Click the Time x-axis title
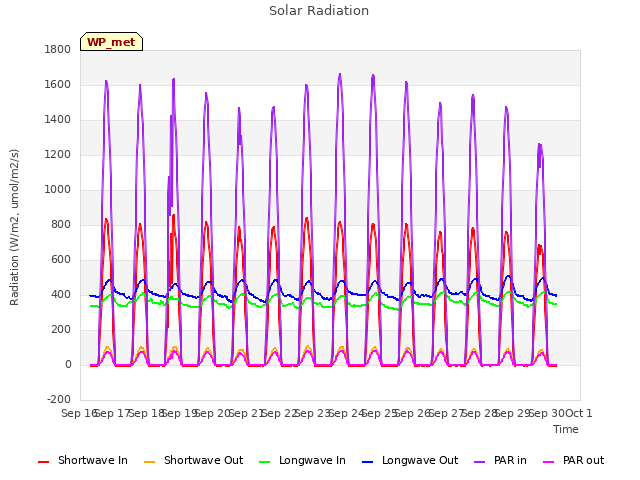Image resolution: width=640 pixels, height=480 pixels. (566, 429)
